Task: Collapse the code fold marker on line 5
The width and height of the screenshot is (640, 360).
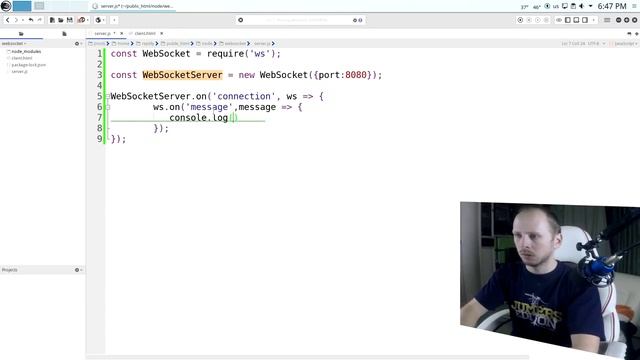Action: (x=108, y=97)
